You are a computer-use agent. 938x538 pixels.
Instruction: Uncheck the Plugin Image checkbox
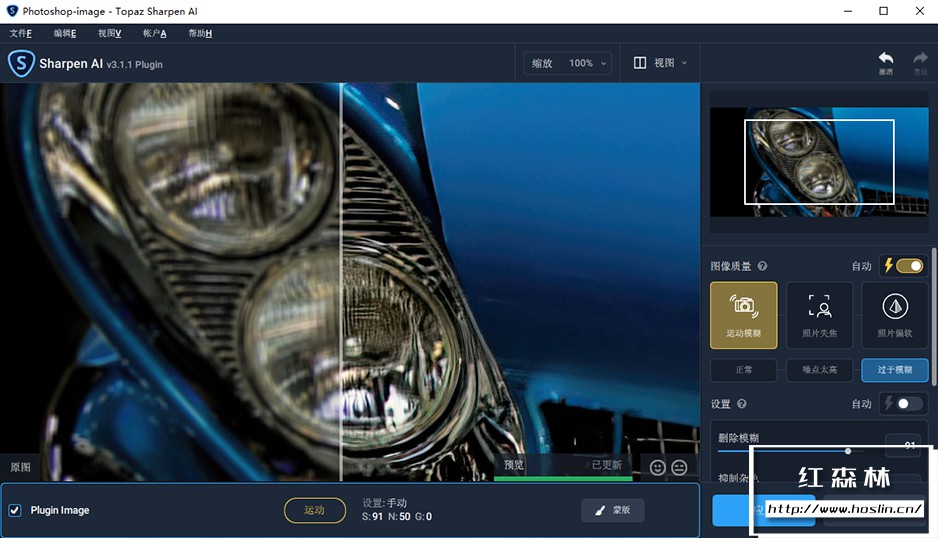click(x=15, y=510)
